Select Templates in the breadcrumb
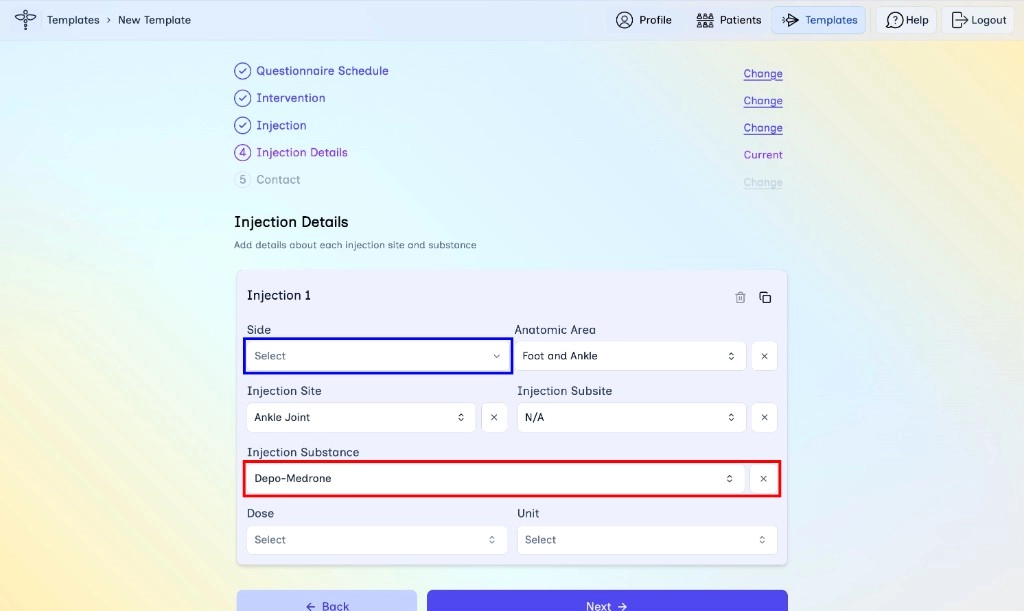Screen dimensions: 1024x611 73,20
